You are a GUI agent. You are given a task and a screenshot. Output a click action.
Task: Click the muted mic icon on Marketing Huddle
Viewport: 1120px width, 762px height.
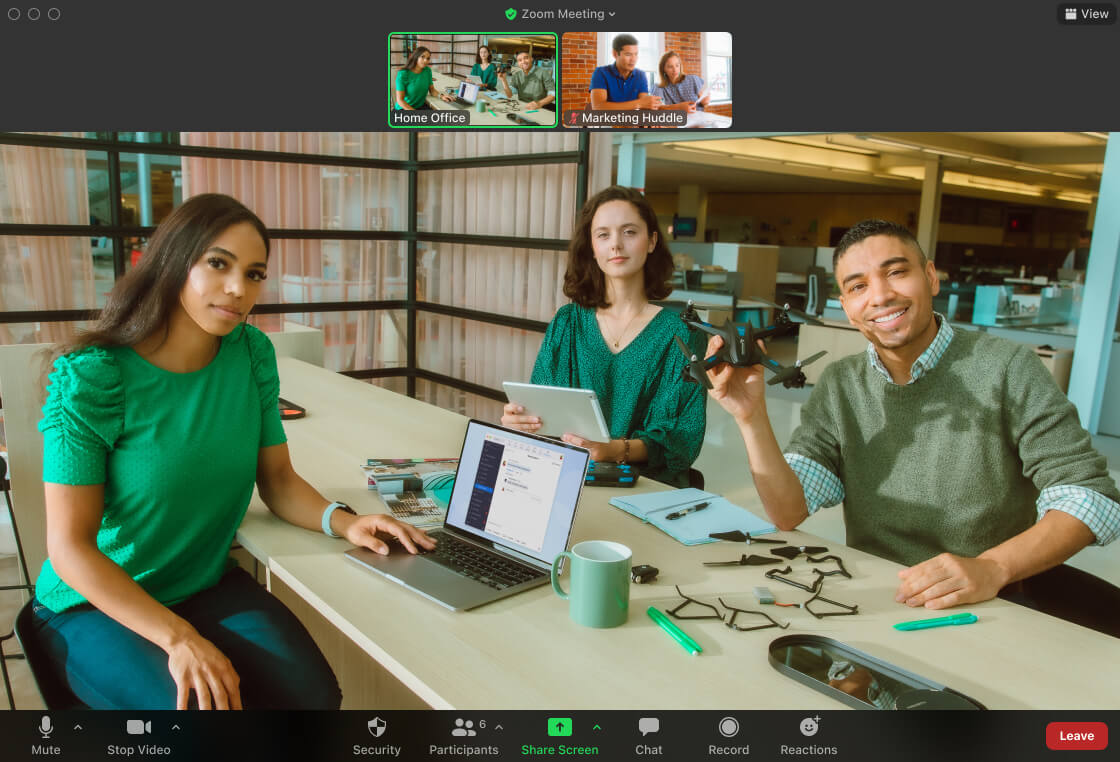point(573,118)
